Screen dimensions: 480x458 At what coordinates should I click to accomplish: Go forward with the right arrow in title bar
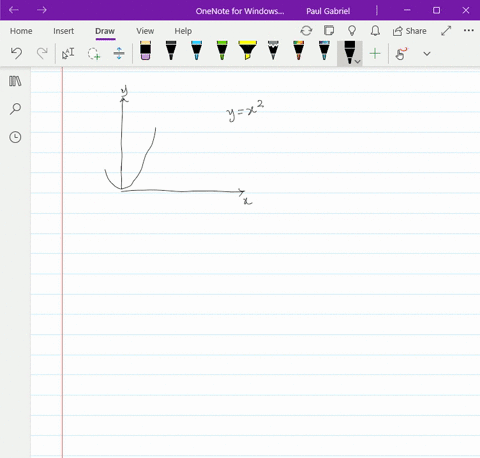click(42, 10)
